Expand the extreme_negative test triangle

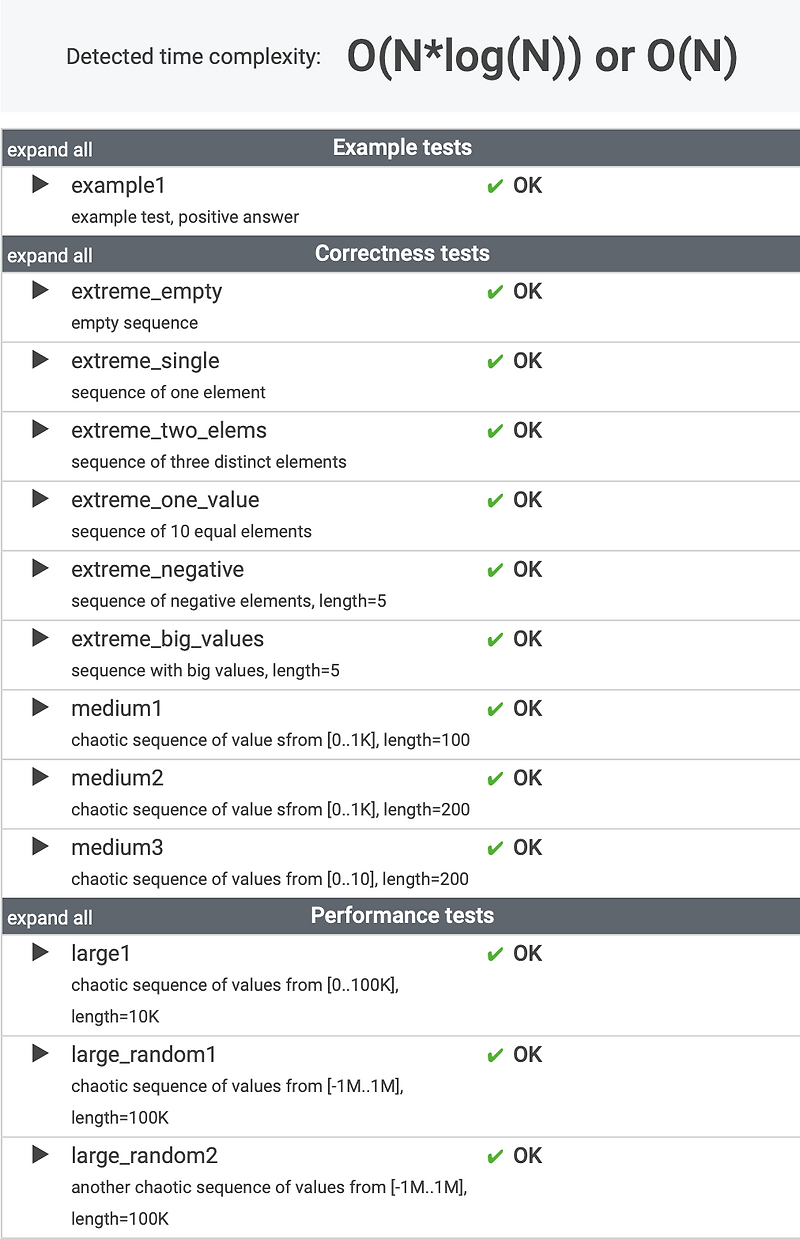pyautogui.click(x=40, y=569)
